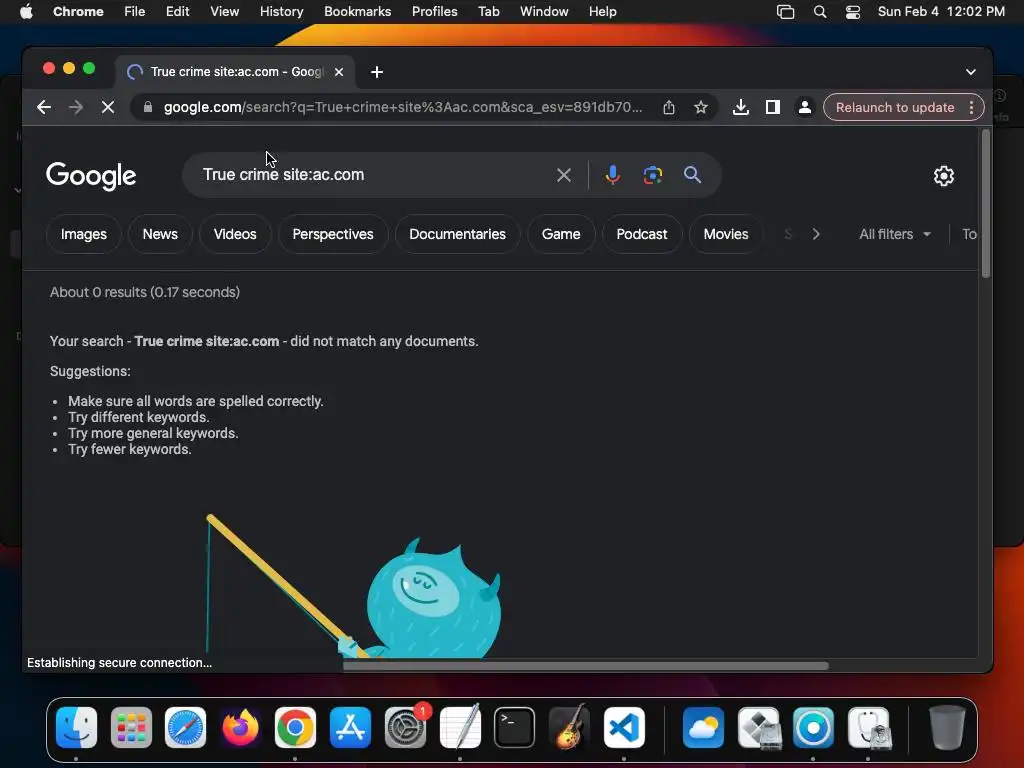Search by image with Google Lens icon

(652, 175)
